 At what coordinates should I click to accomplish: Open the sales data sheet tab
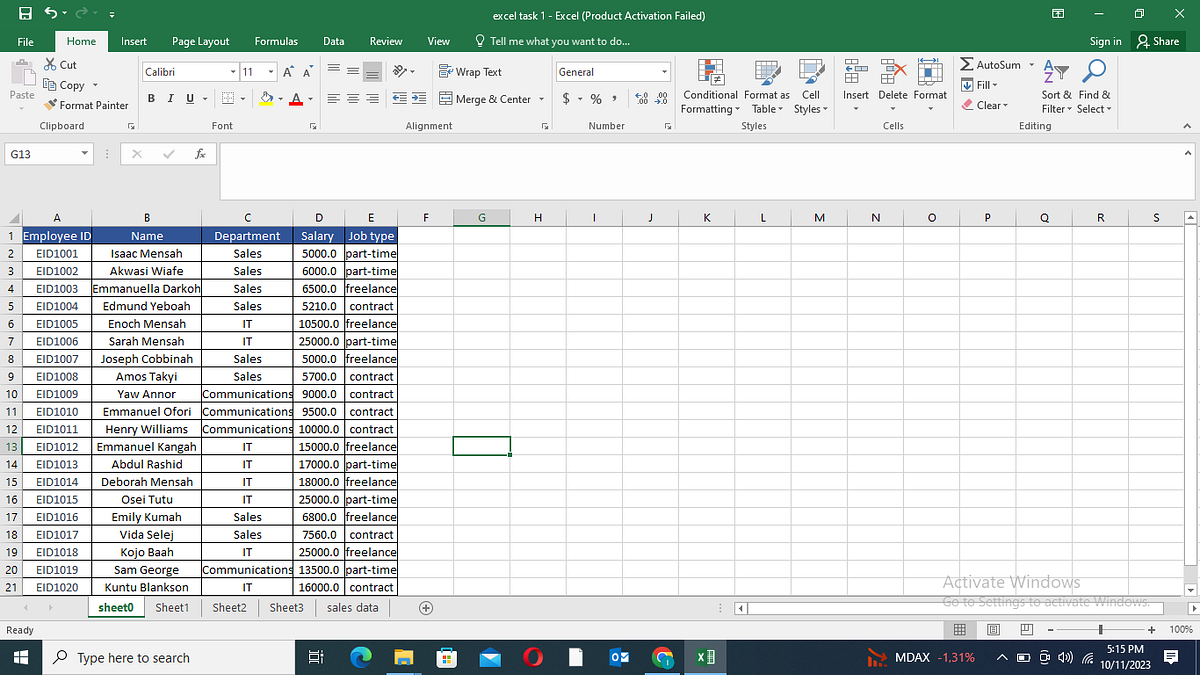coord(352,607)
